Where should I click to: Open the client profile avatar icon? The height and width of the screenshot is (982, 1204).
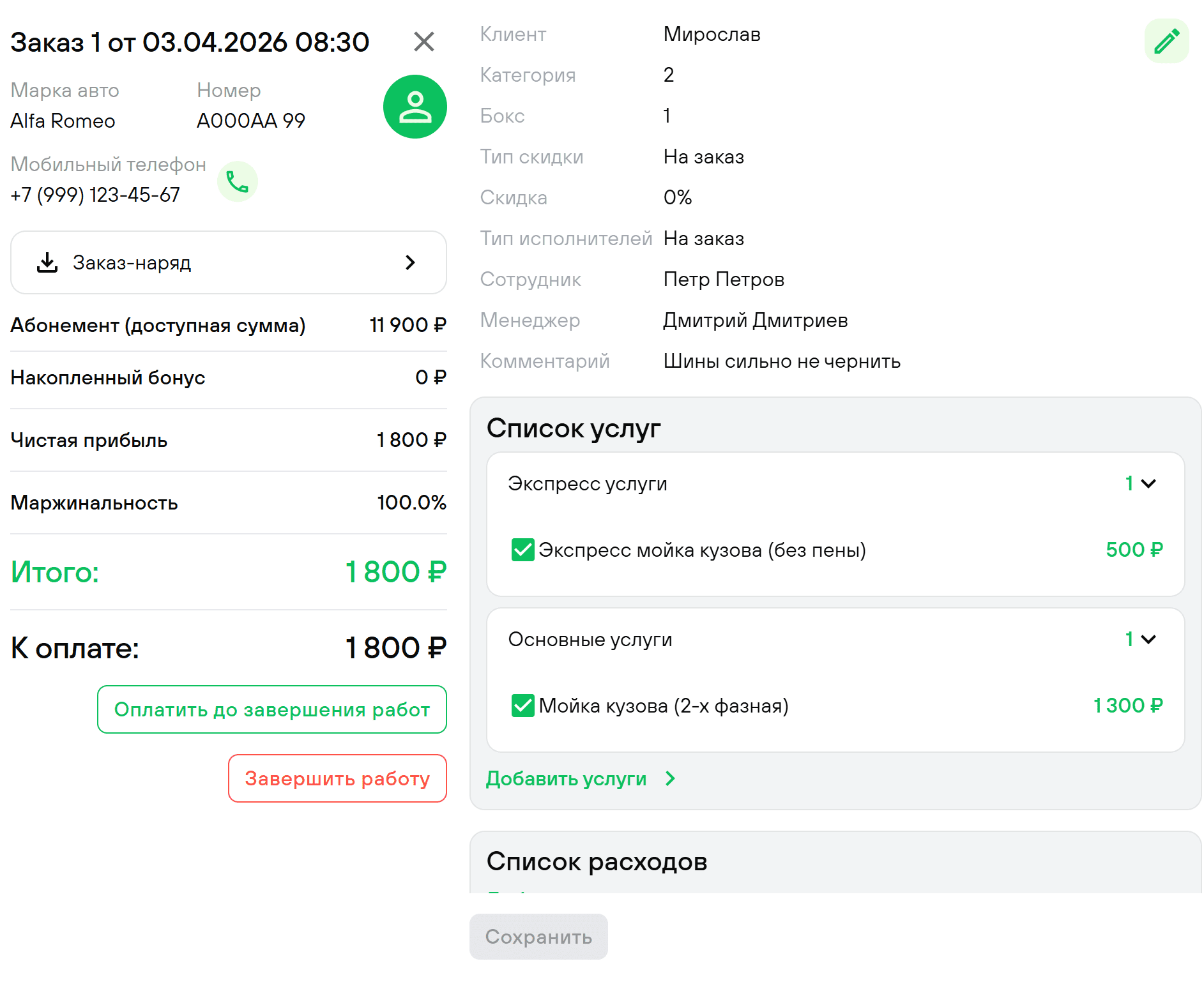point(415,107)
